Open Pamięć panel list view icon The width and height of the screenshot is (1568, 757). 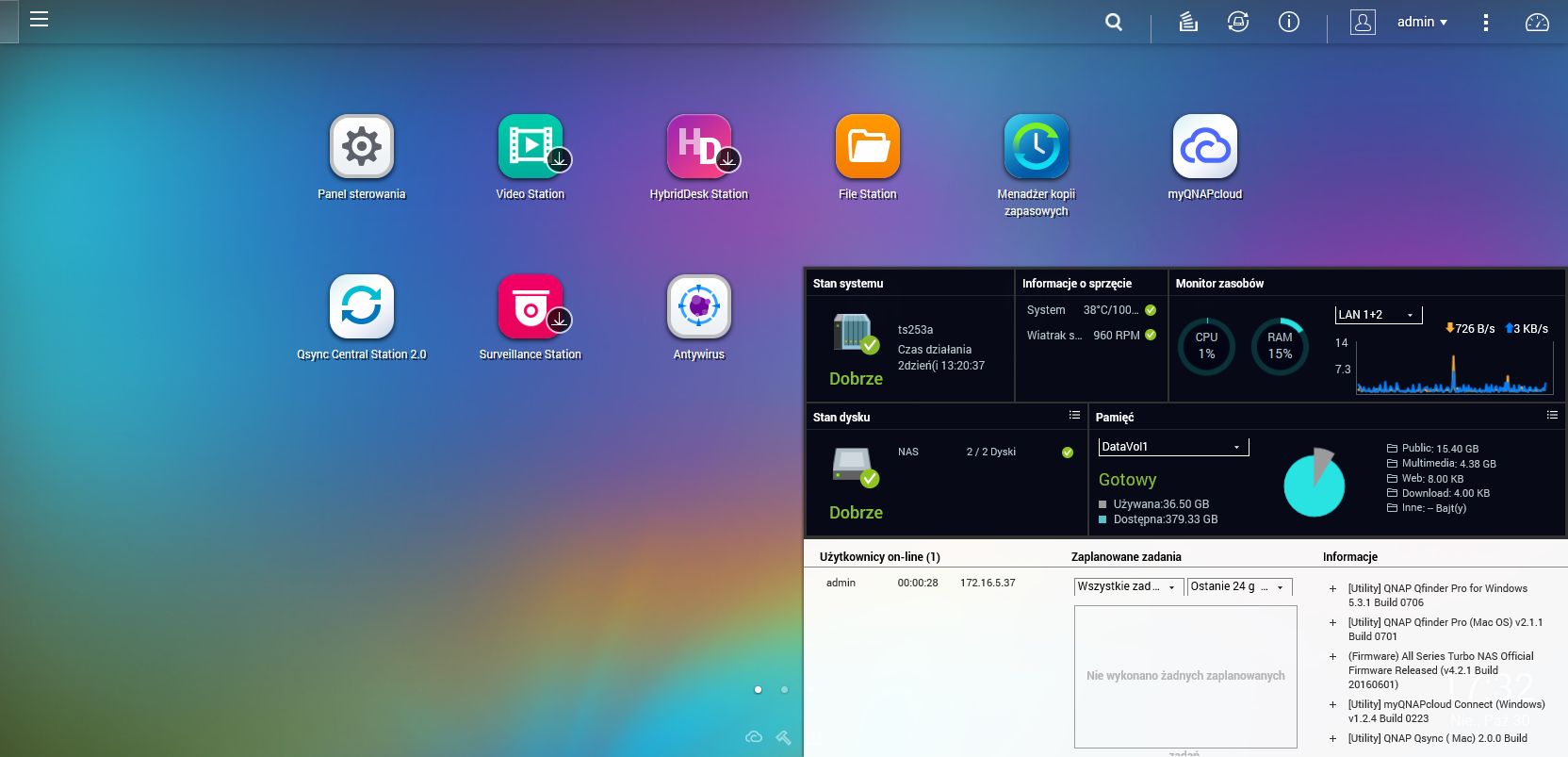(x=1552, y=415)
